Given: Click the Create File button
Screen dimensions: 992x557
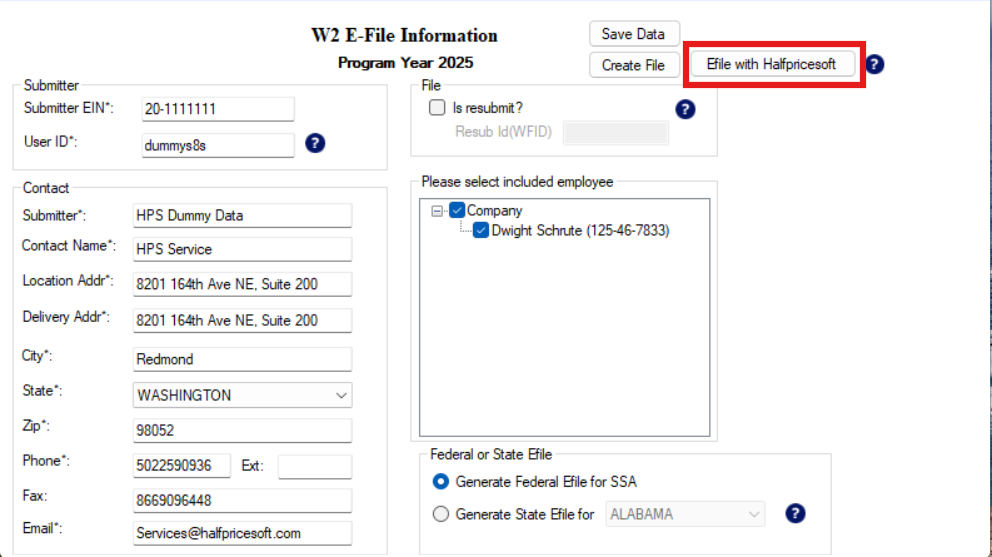Looking at the screenshot, I should 633,65.
